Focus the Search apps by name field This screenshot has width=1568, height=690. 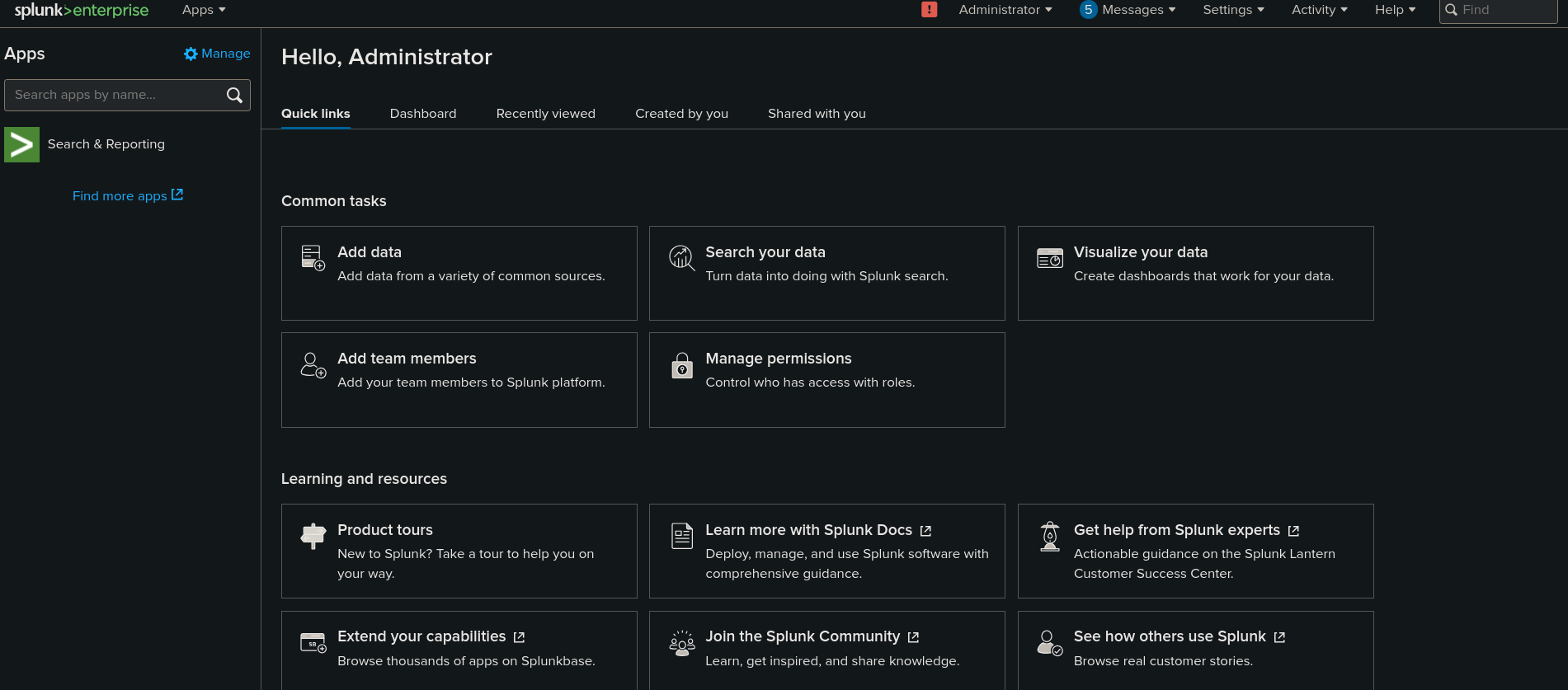coord(127,95)
